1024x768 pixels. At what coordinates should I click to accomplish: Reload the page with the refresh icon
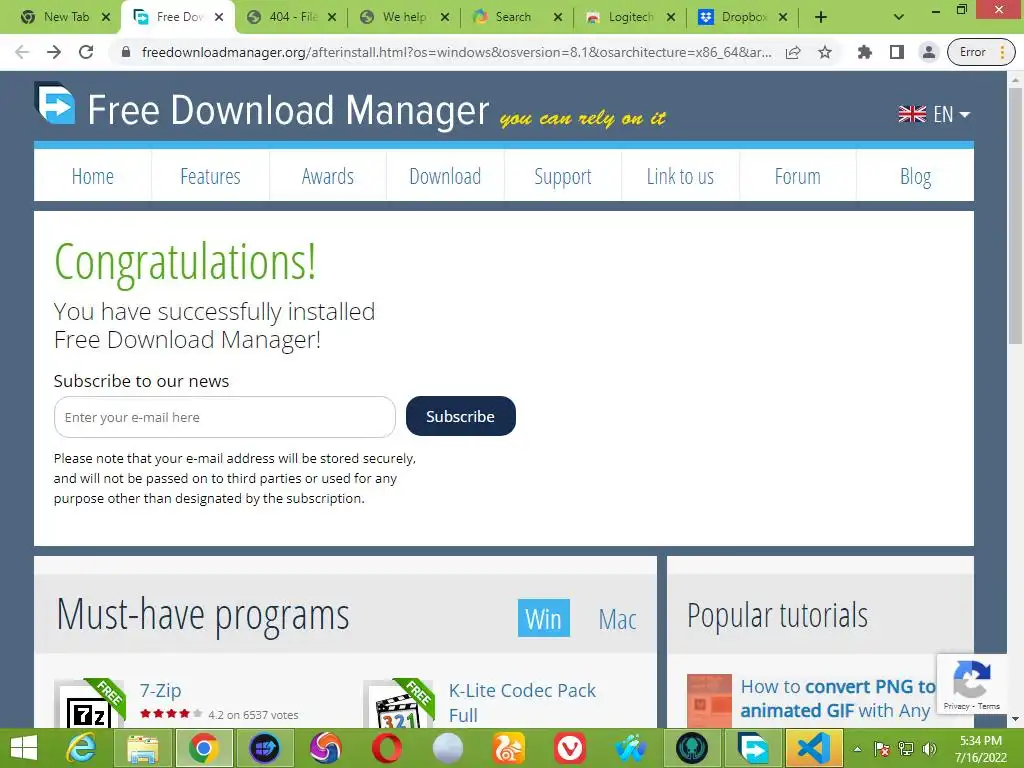tap(86, 52)
